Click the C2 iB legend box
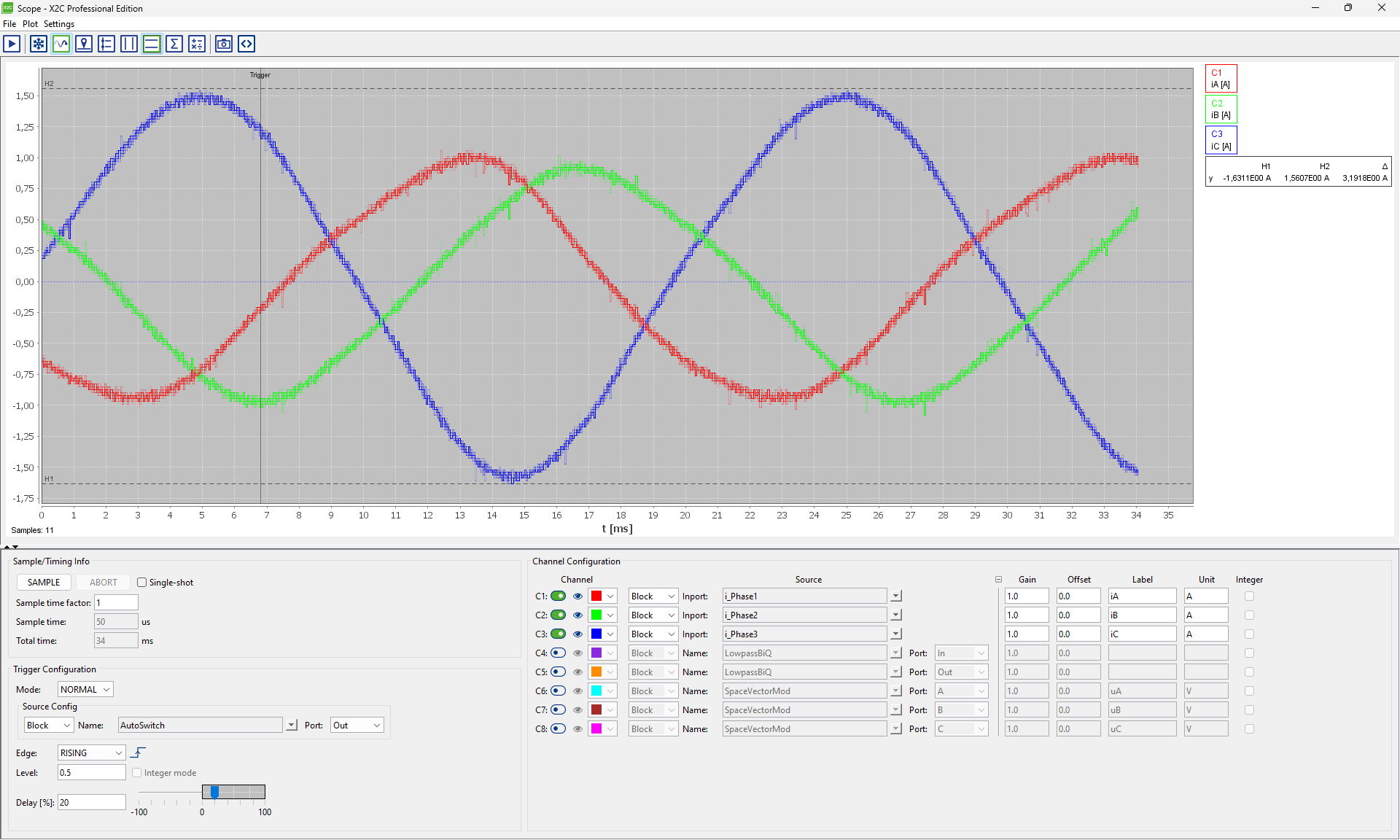The image size is (1400, 840). click(x=1221, y=109)
